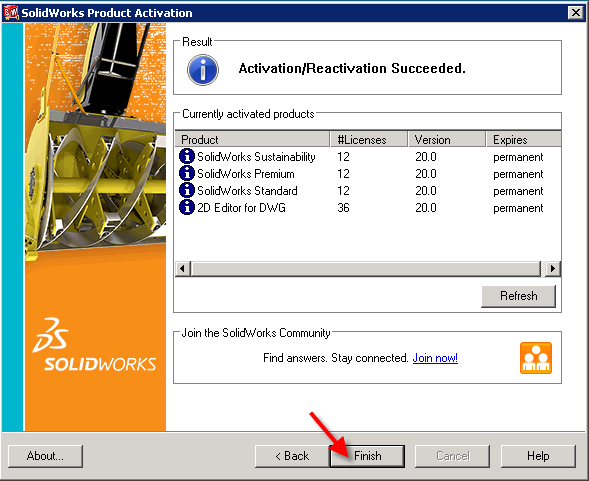Click the right arrow of the horizontal scrollbar
The width and height of the screenshot is (589, 481).
click(553, 269)
